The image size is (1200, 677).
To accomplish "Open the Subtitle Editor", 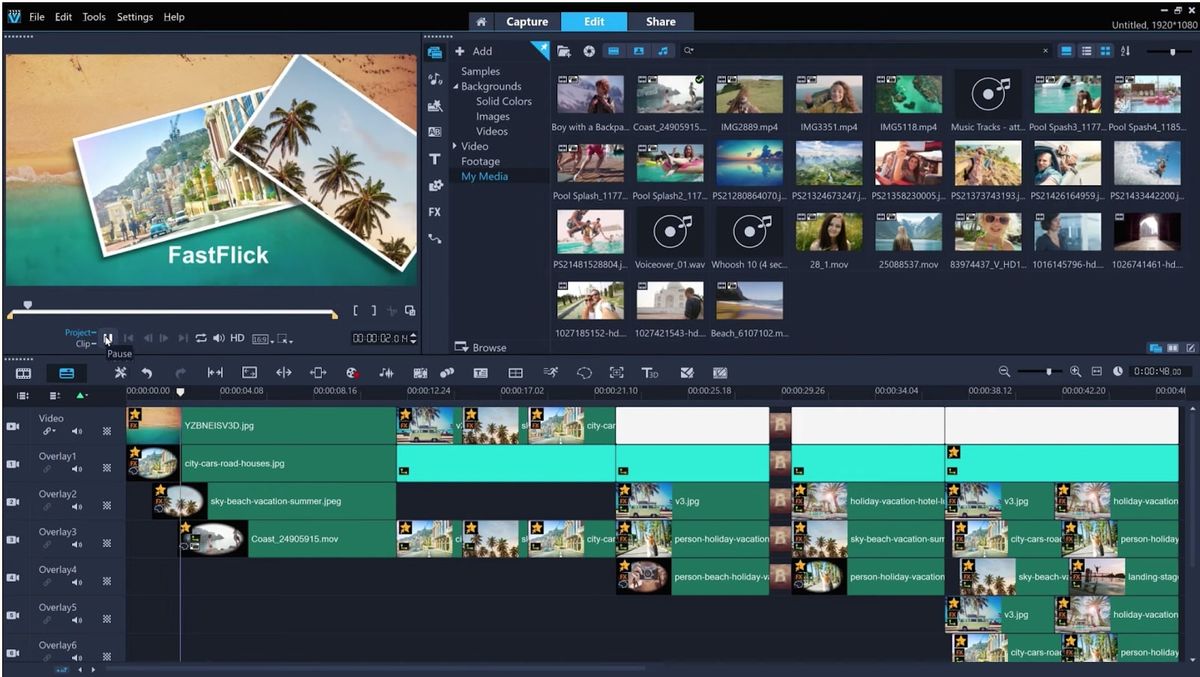I will coord(481,372).
